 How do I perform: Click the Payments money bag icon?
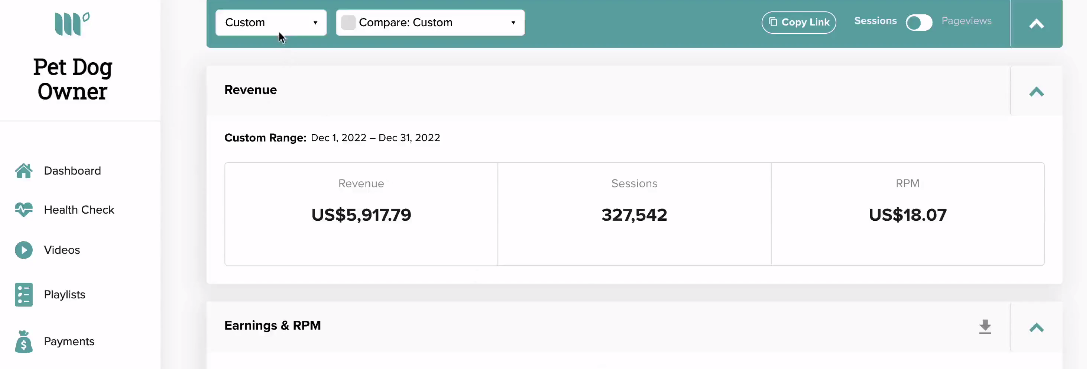pyautogui.click(x=24, y=341)
